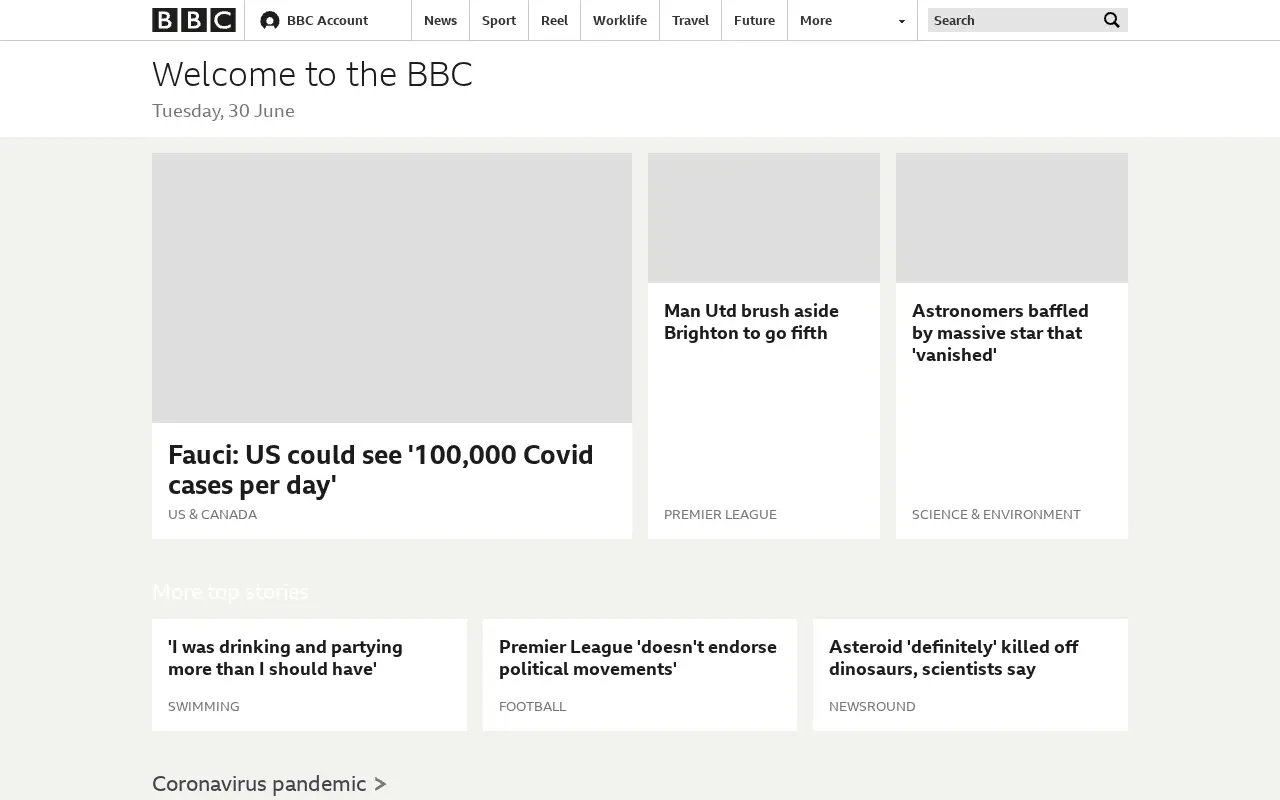1280x800 pixels.
Task: Open the Fauci 100,000 Covid cases headline
Action: 381,469
